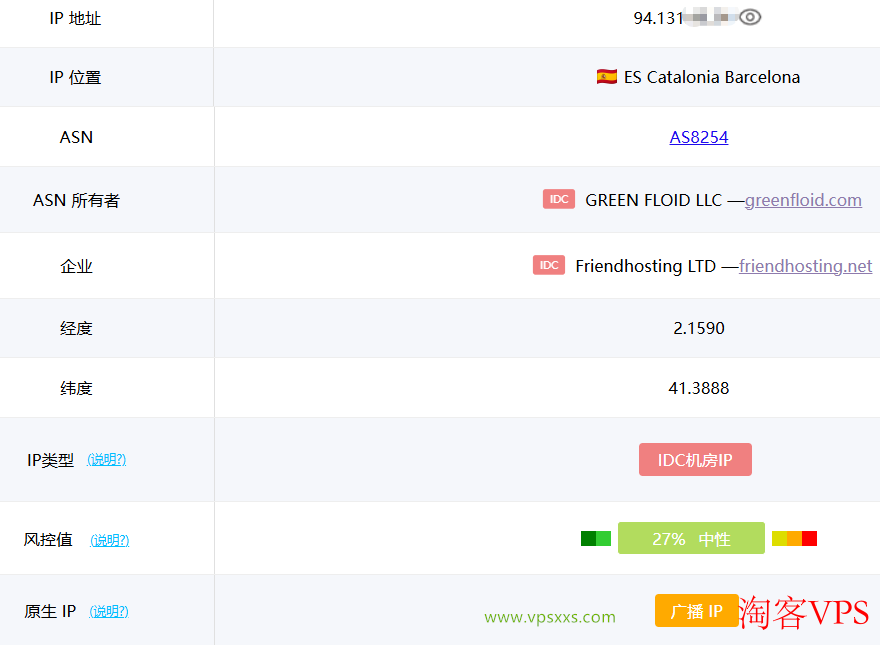Click the green low-risk color blocks
This screenshot has height=645, width=880.
(x=595, y=538)
